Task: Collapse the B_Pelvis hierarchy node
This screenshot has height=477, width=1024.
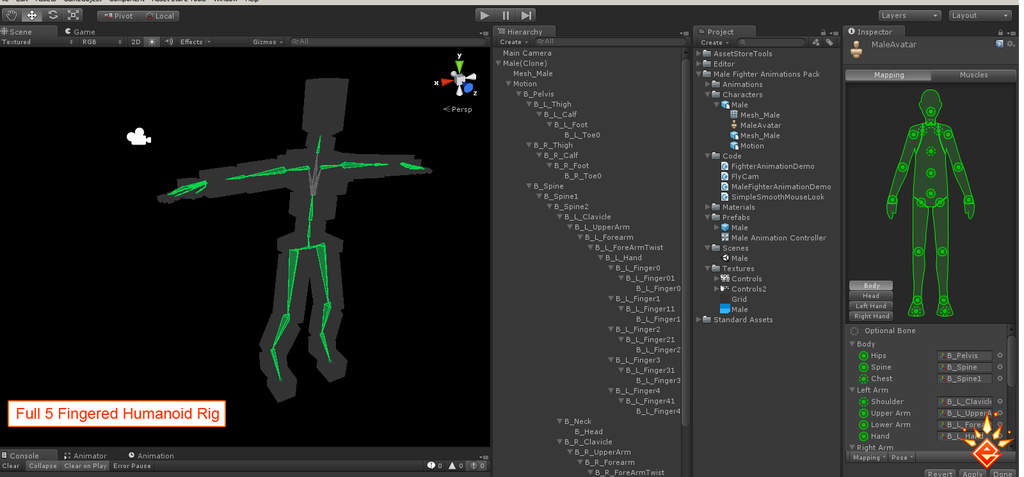Action: [x=518, y=95]
